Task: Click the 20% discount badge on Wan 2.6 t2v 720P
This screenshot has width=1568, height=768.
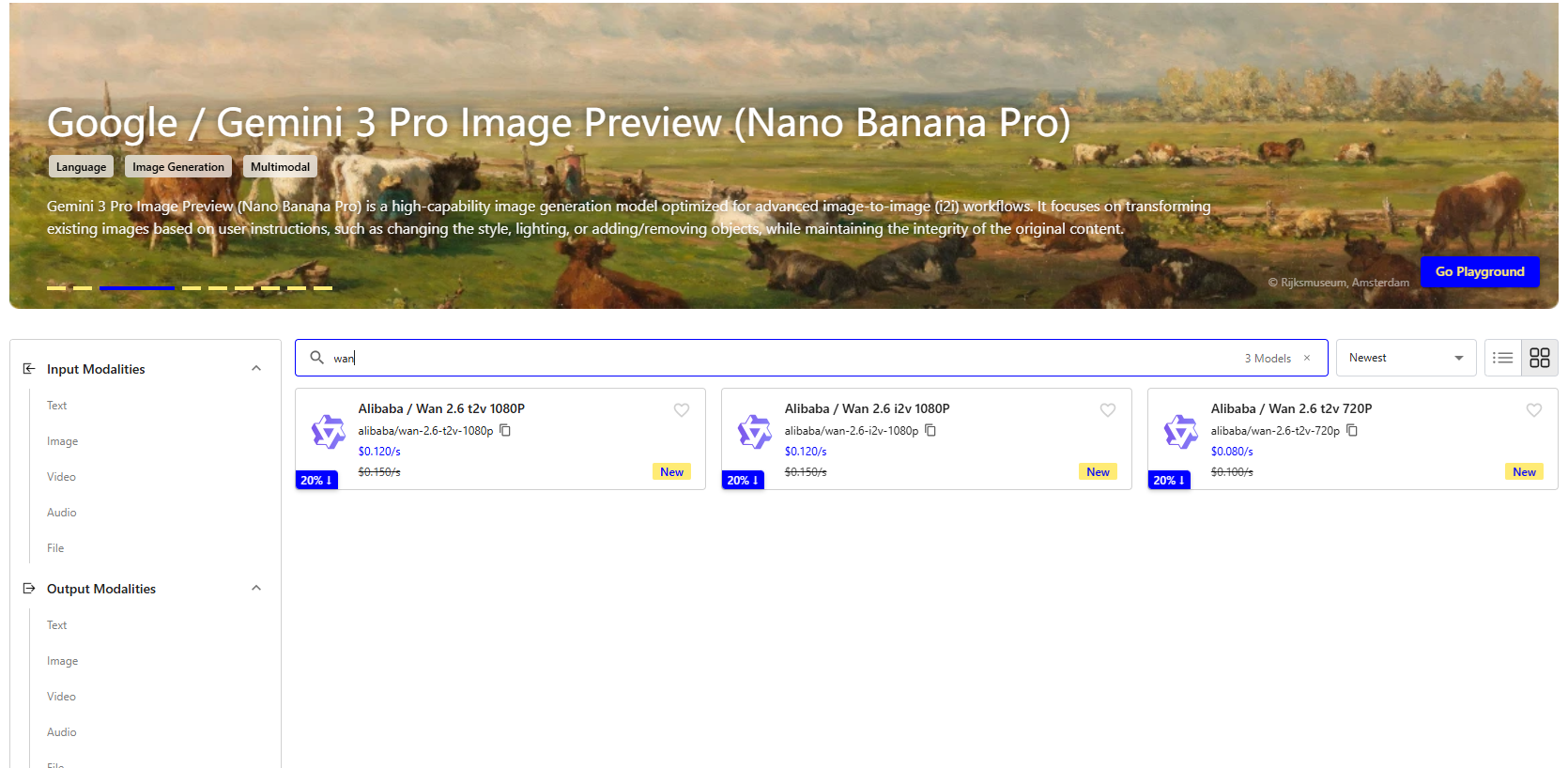Action: click(x=1169, y=480)
